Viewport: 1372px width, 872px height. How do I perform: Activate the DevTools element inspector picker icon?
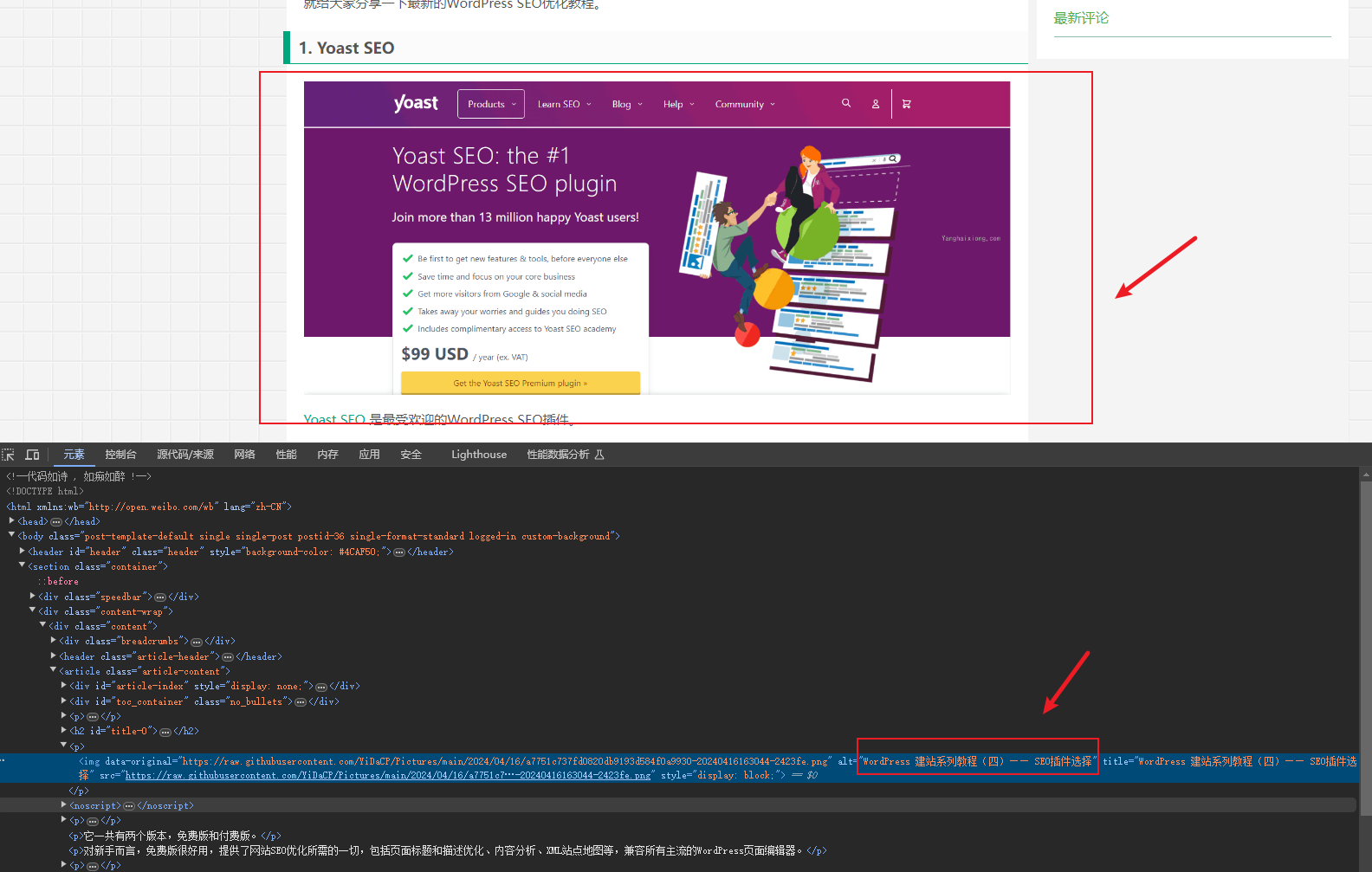(x=8, y=455)
